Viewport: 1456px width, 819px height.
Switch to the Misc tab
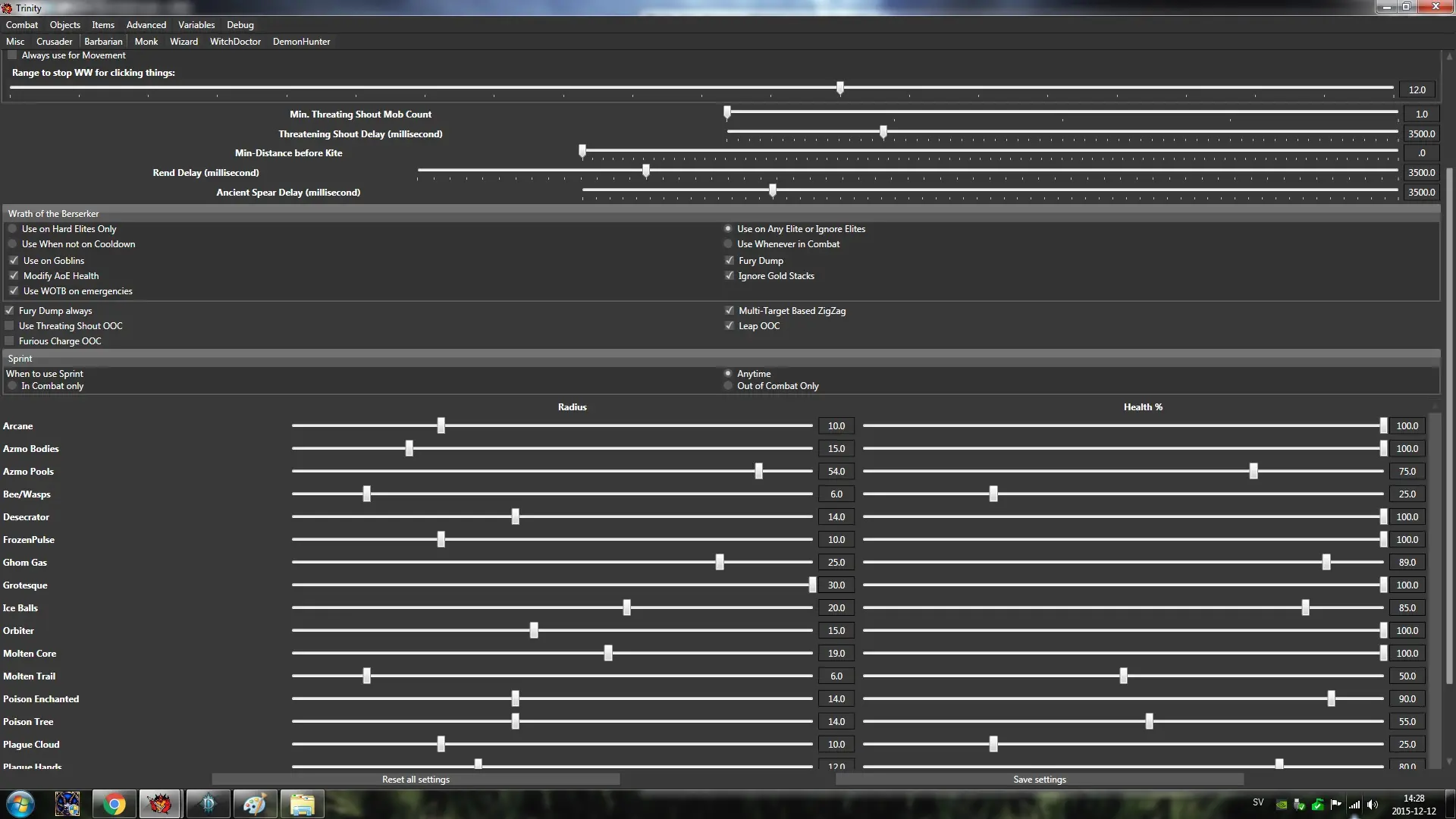click(x=15, y=42)
